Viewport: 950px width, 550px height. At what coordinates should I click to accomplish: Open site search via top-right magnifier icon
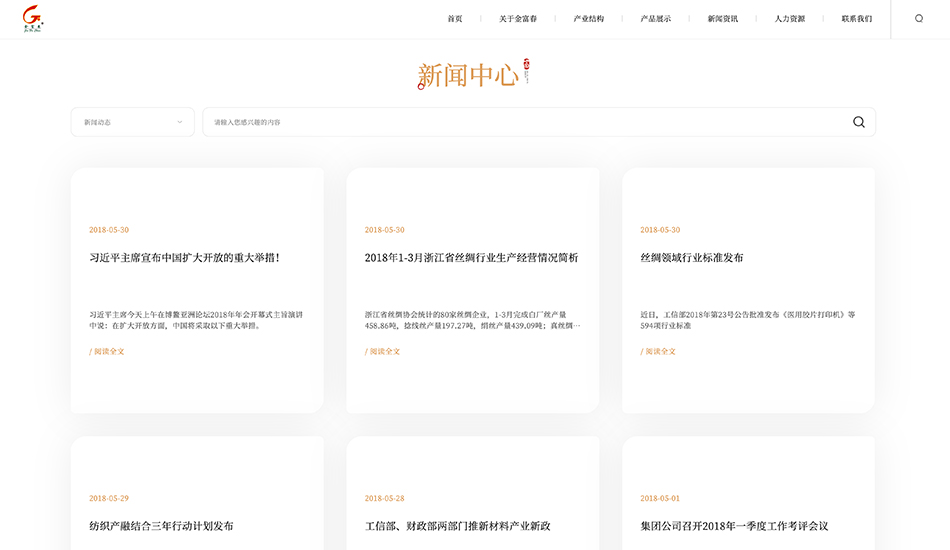pos(919,18)
